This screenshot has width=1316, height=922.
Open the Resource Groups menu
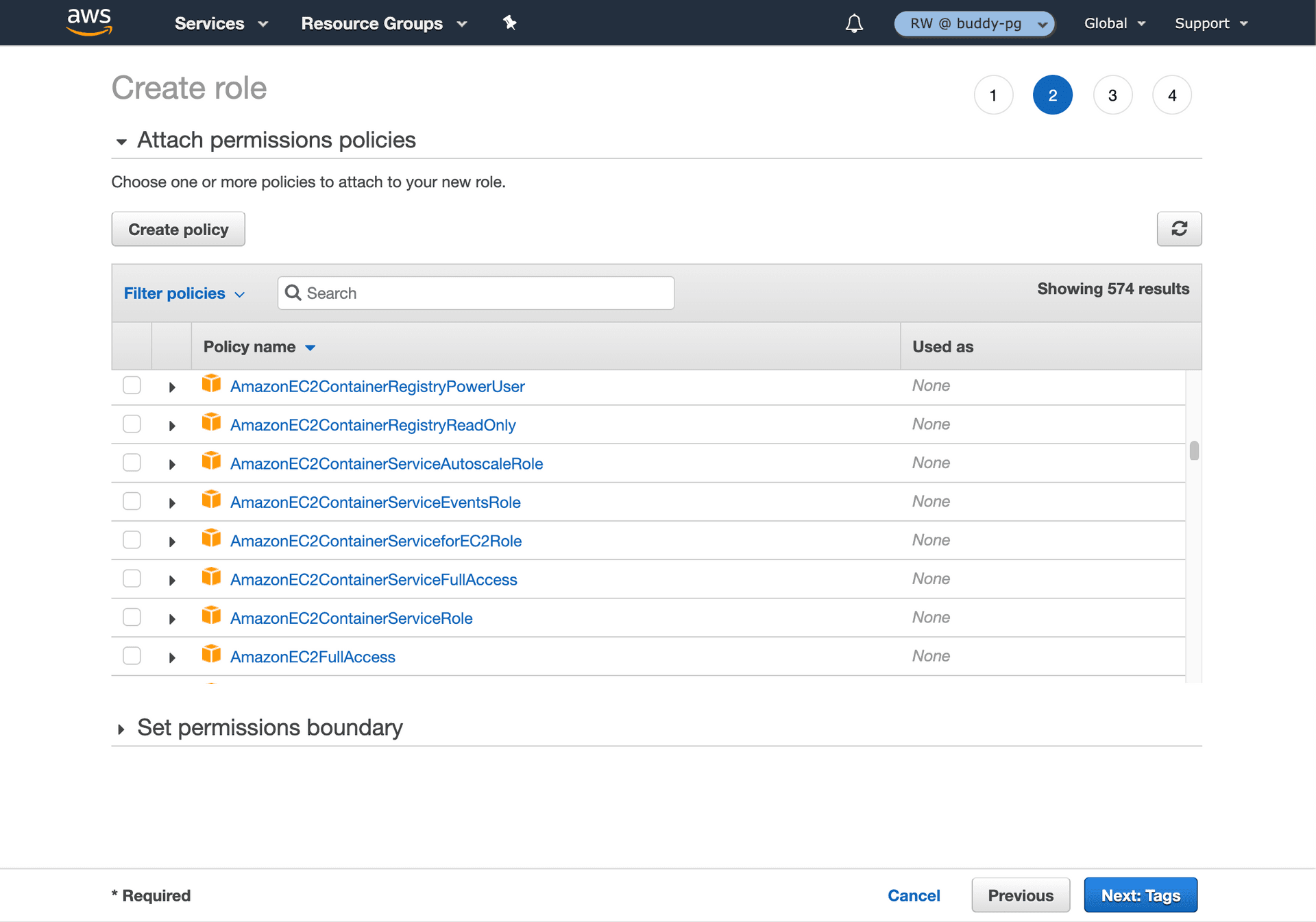point(384,23)
